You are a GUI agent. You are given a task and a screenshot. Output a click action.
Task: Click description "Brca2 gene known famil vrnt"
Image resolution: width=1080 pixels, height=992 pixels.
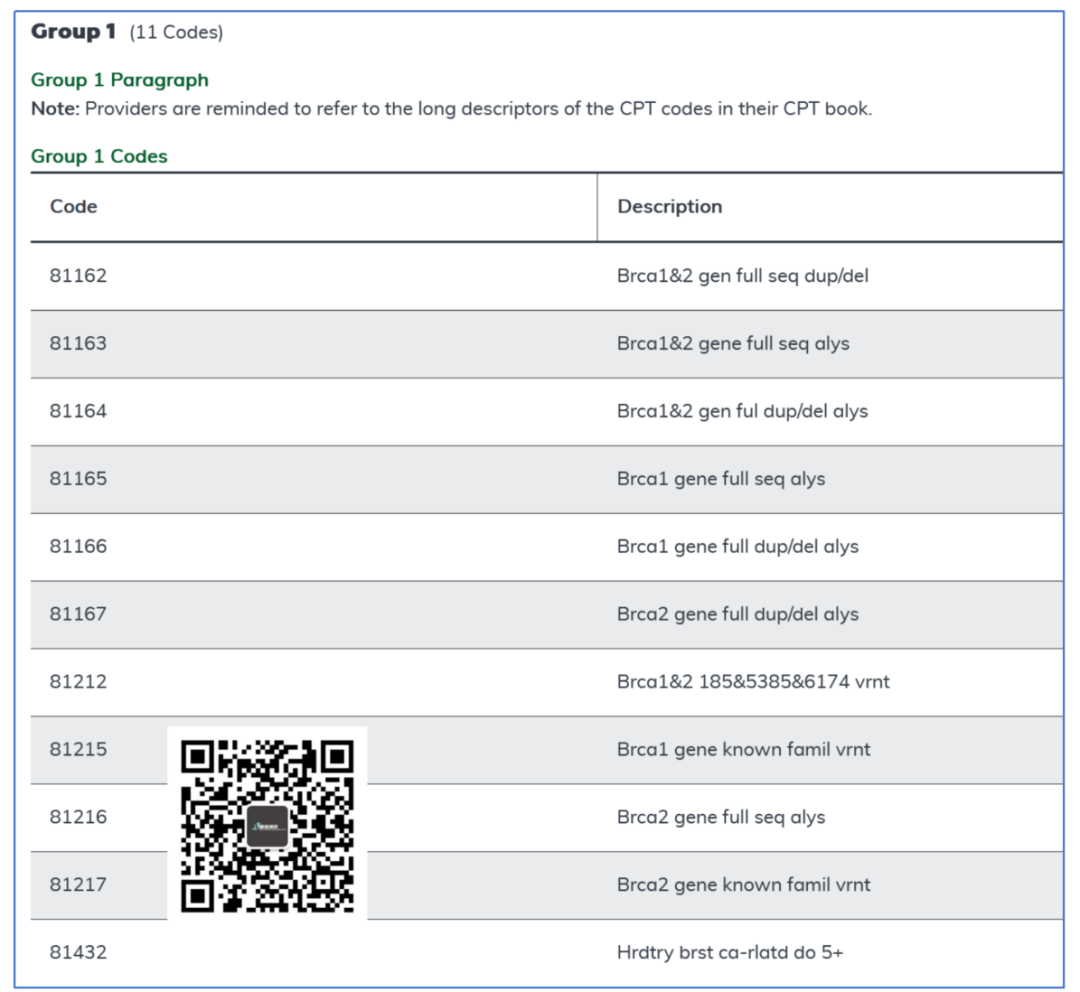[743, 885]
